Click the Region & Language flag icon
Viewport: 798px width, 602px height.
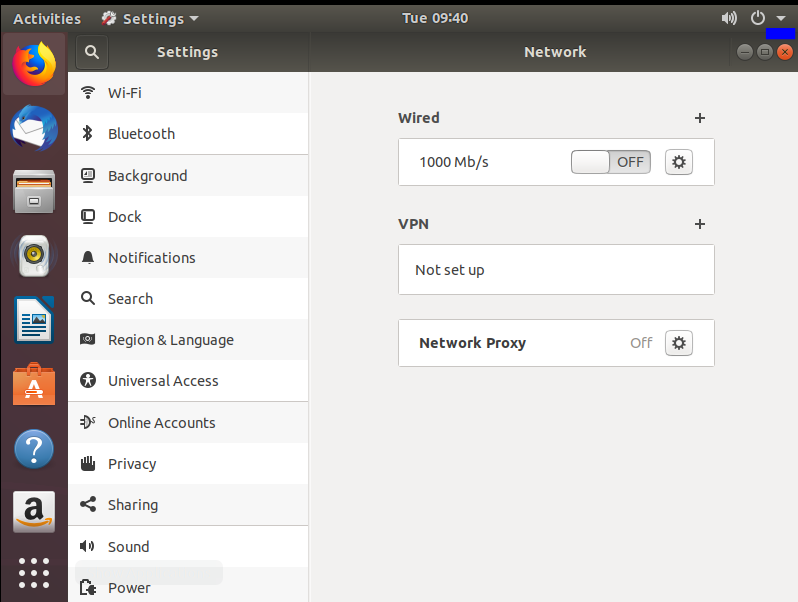pos(88,339)
